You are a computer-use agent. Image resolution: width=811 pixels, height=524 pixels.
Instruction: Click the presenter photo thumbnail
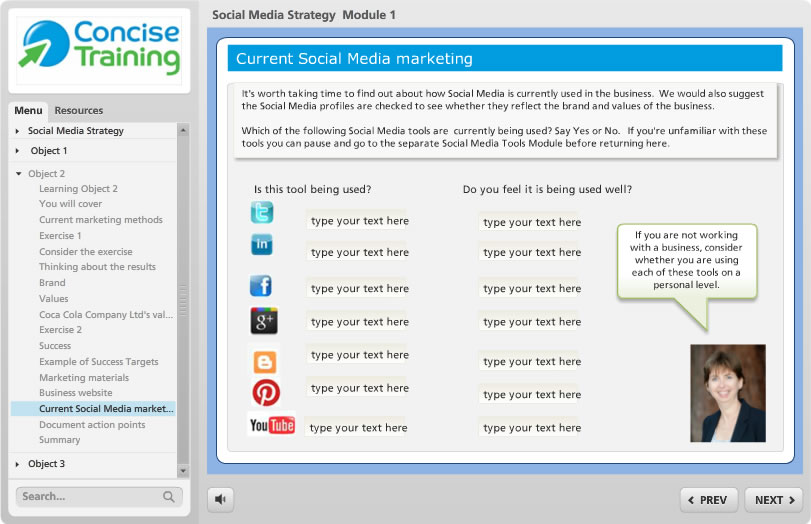[x=728, y=393]
